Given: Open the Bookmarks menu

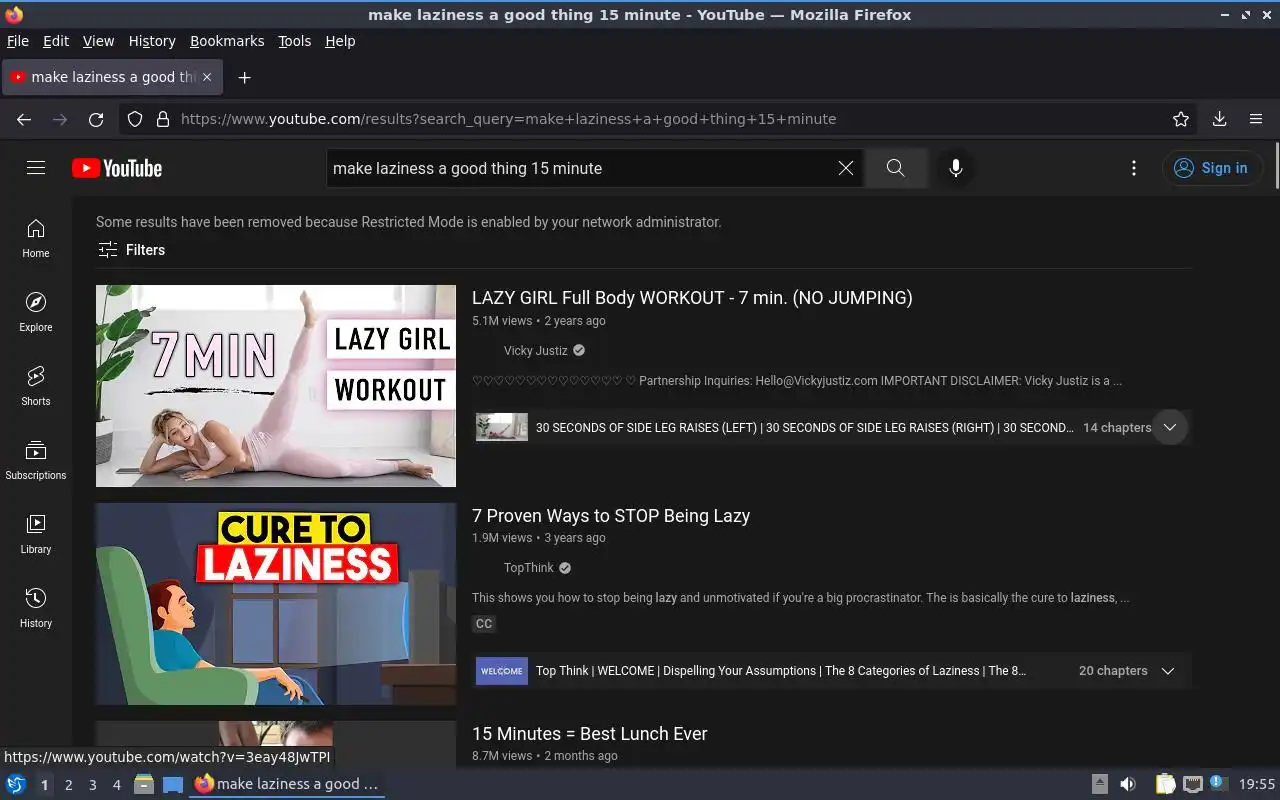Looking at the screenshot, I should click(x=227, y=41).
